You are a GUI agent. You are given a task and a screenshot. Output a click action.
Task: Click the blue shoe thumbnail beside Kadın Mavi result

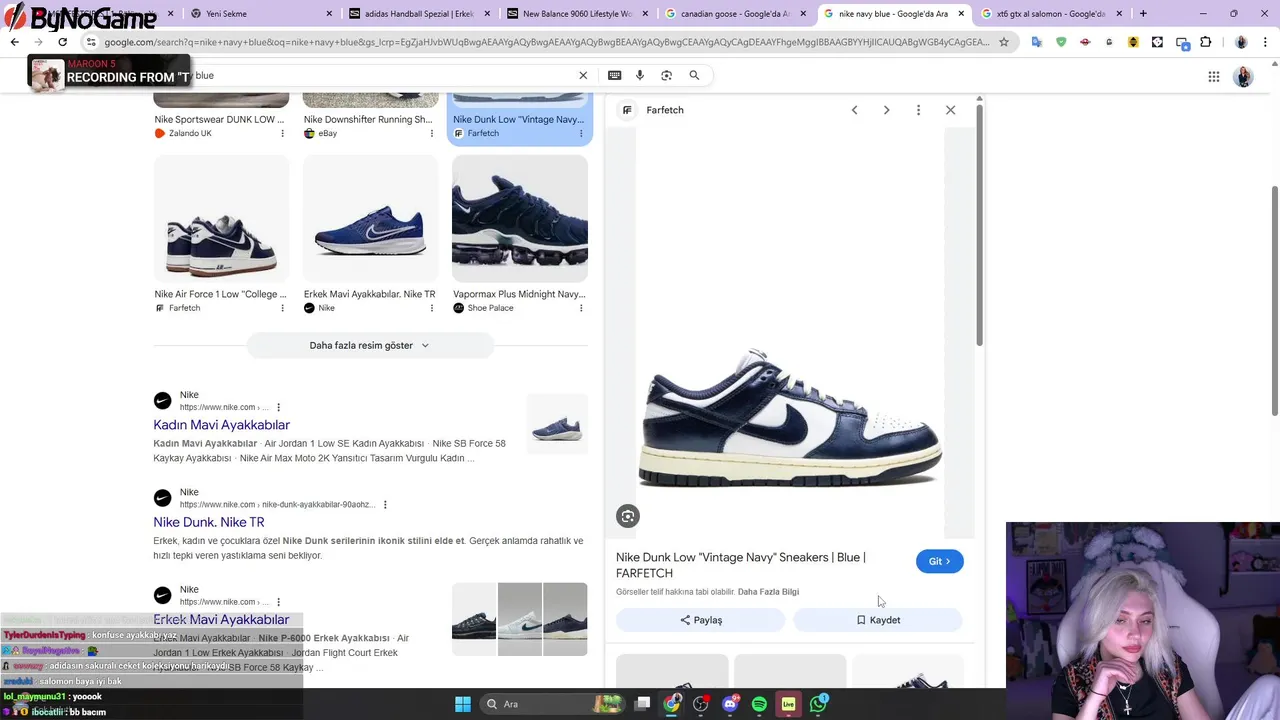[557, 424]
